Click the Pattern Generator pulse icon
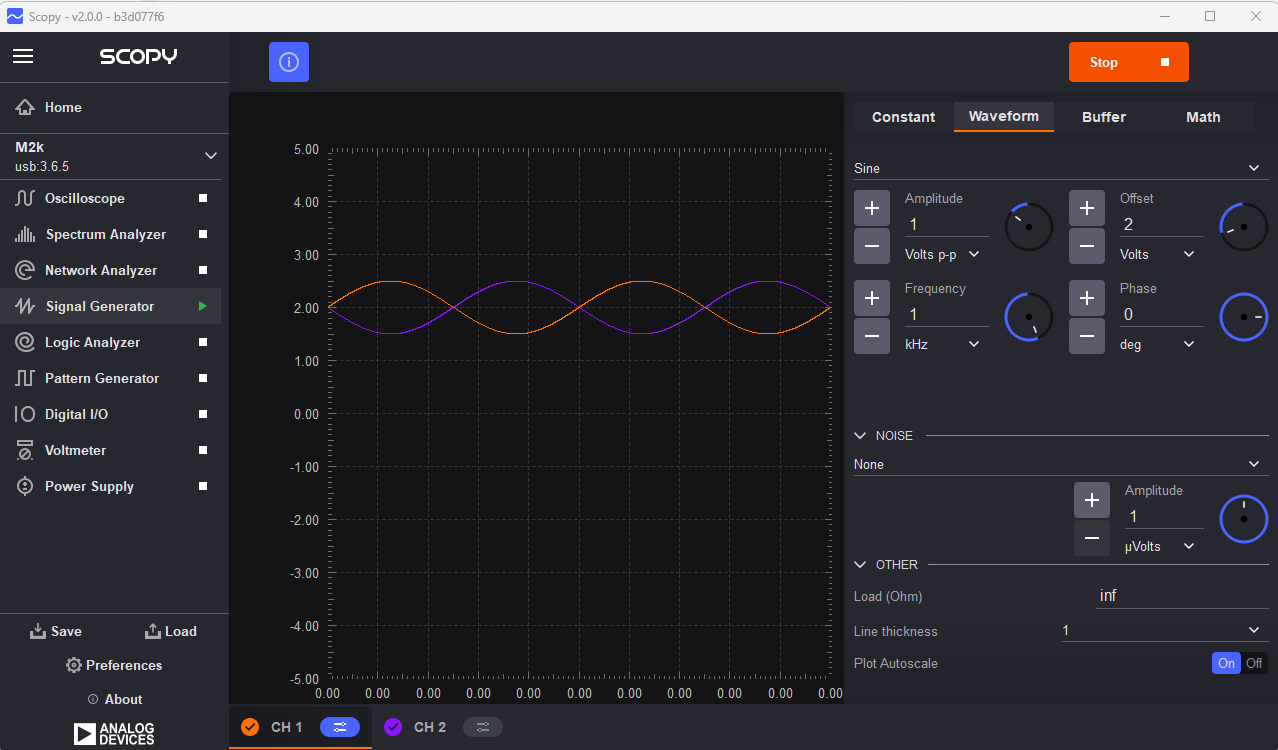Image resolution: width=1278 pixels, height=750 pixels. tap(25, 378)
